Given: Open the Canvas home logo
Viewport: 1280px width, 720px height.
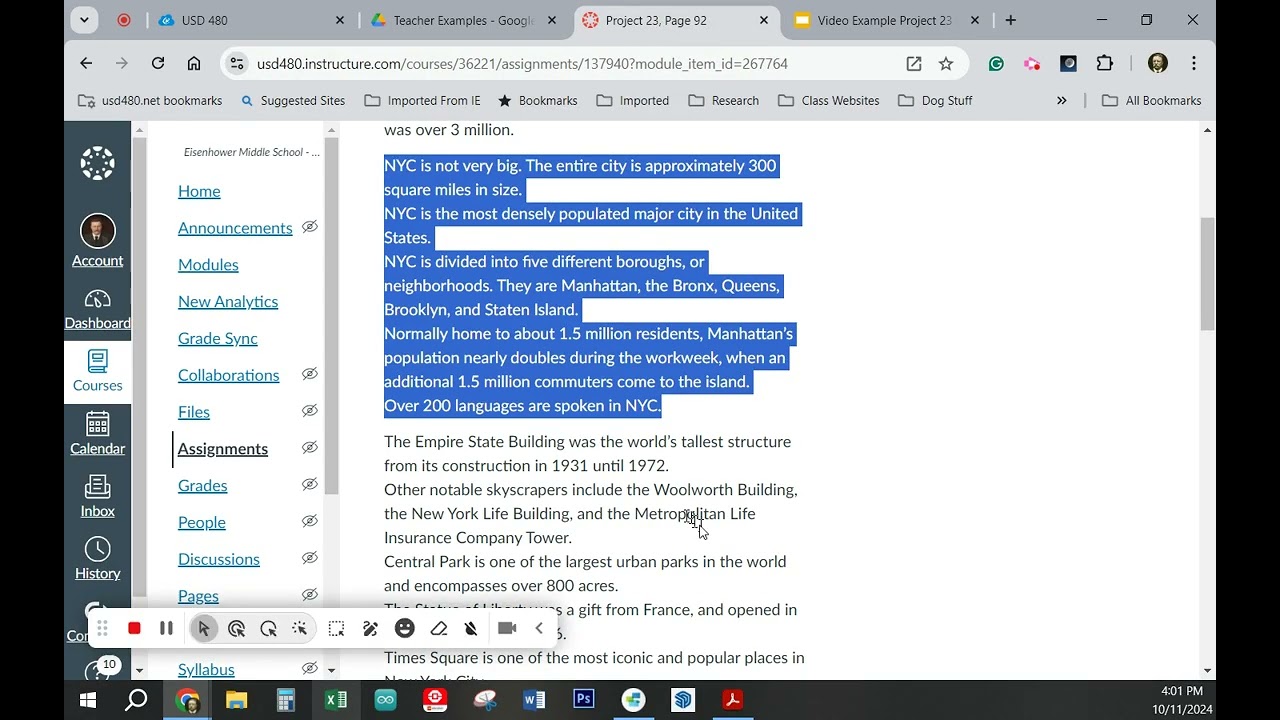Looking at the screenshot, I should click(97, 163).
